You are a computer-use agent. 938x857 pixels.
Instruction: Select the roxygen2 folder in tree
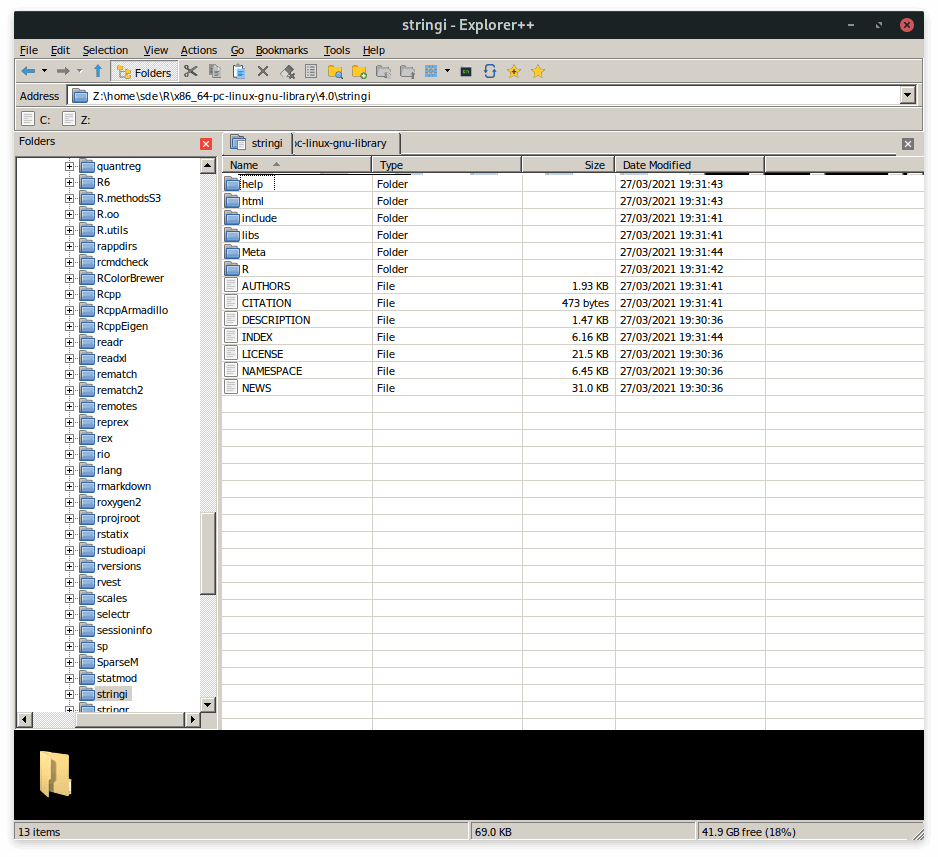click(x=111, y=502)
